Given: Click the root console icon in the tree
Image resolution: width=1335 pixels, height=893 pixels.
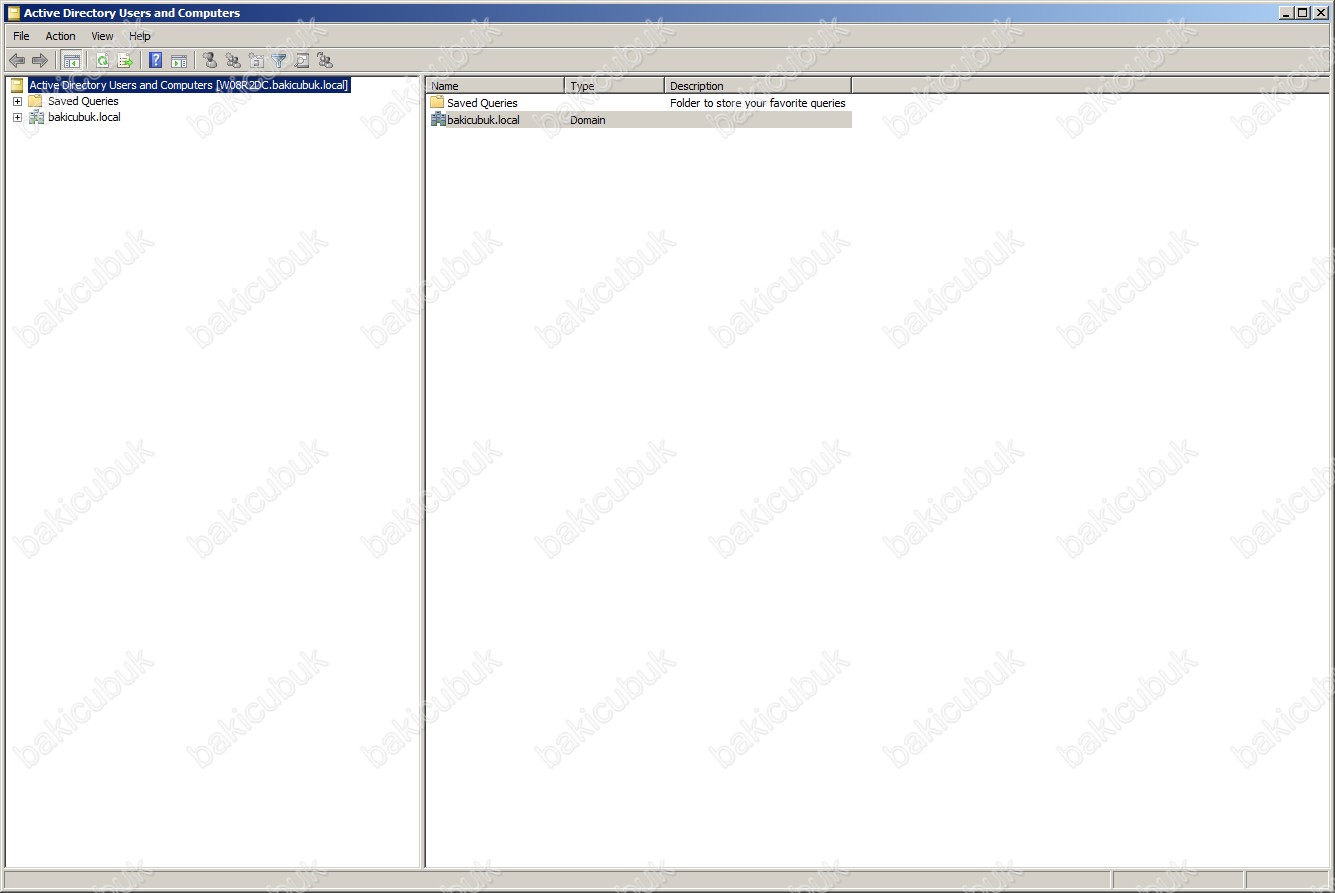Looking at the screenshot, I should tap(18, 85).
